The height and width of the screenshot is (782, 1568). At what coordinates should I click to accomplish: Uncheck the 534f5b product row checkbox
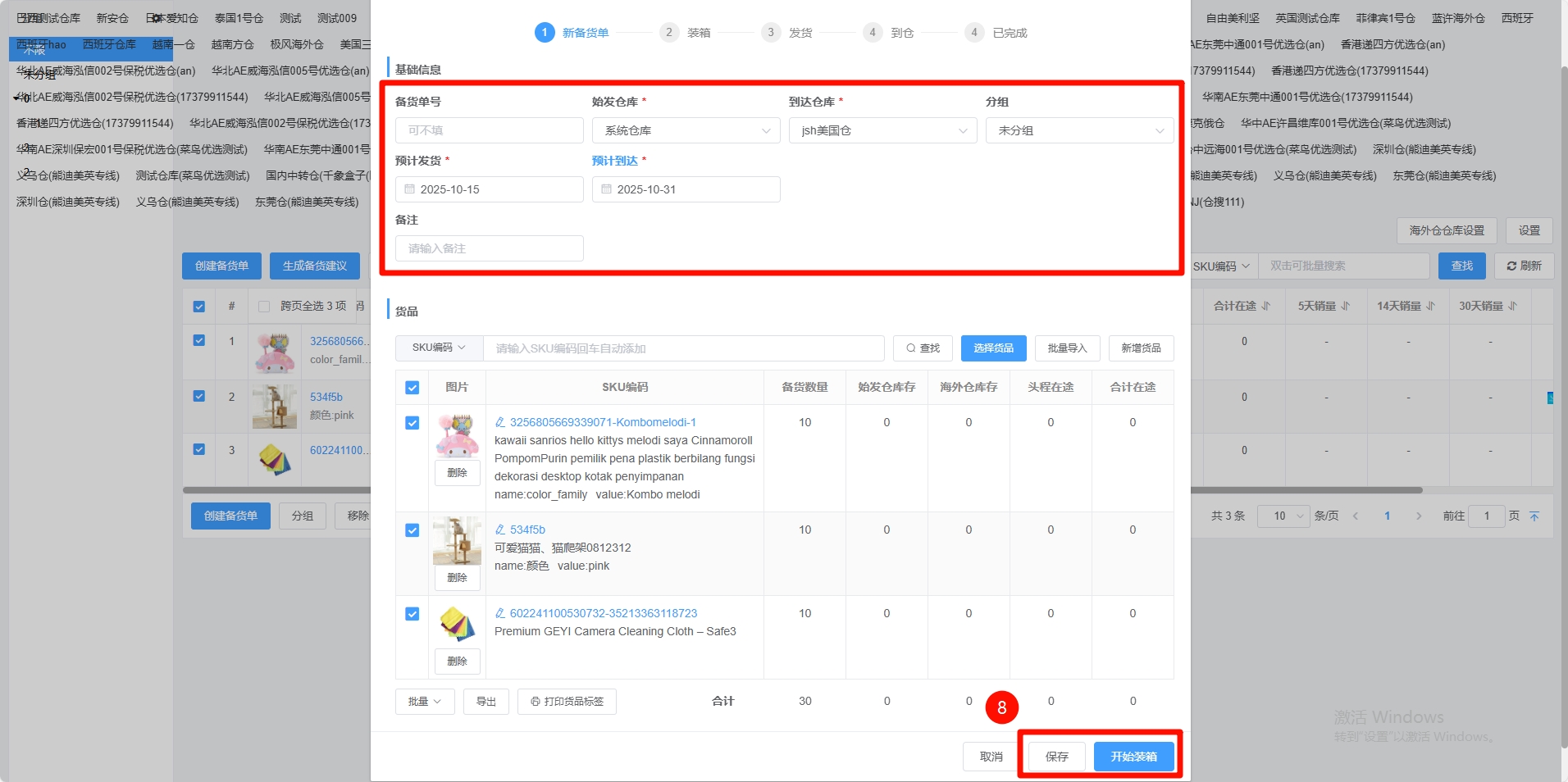click(x=413, y=530)
